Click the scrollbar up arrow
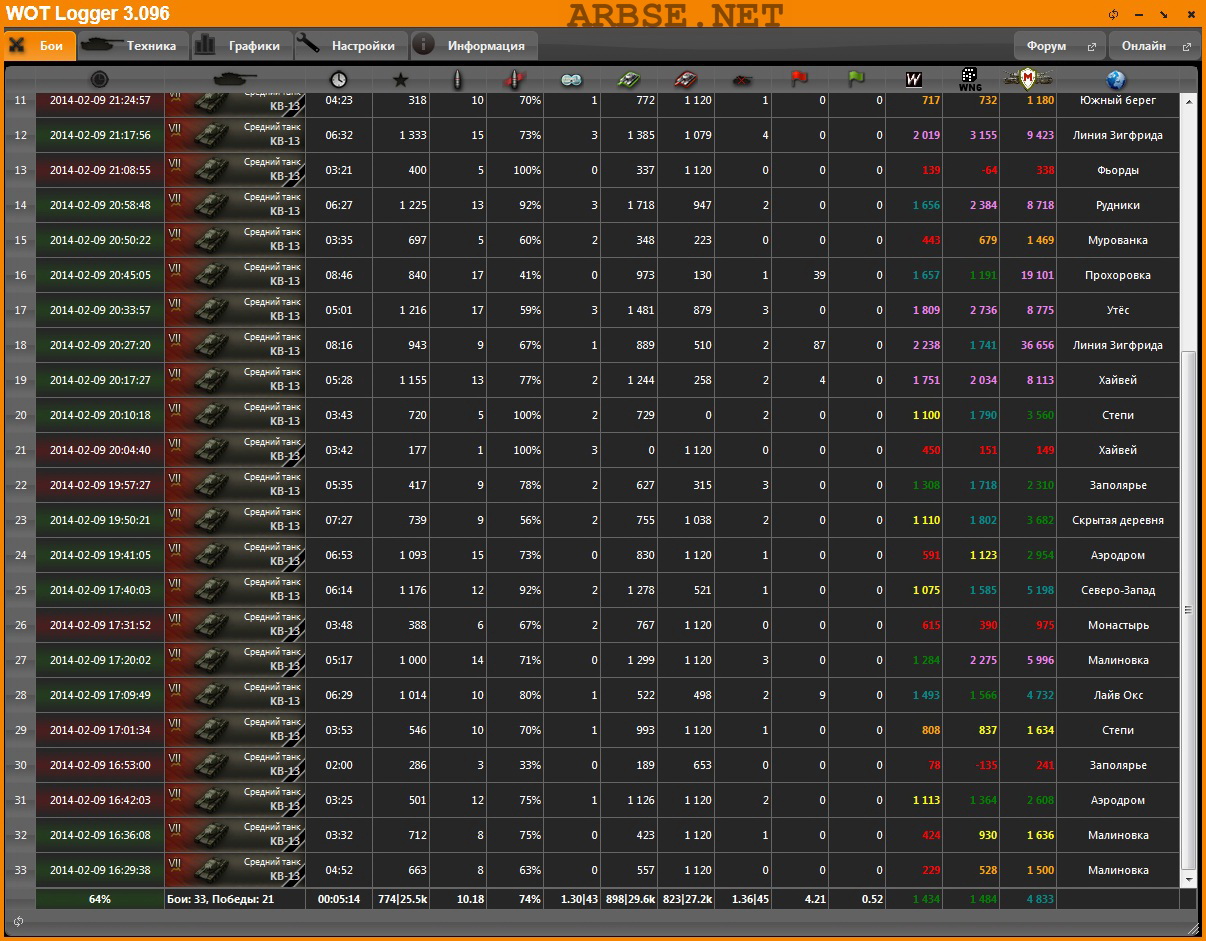Viewport: 1206px width, 941px height. tap(1189, 101)
